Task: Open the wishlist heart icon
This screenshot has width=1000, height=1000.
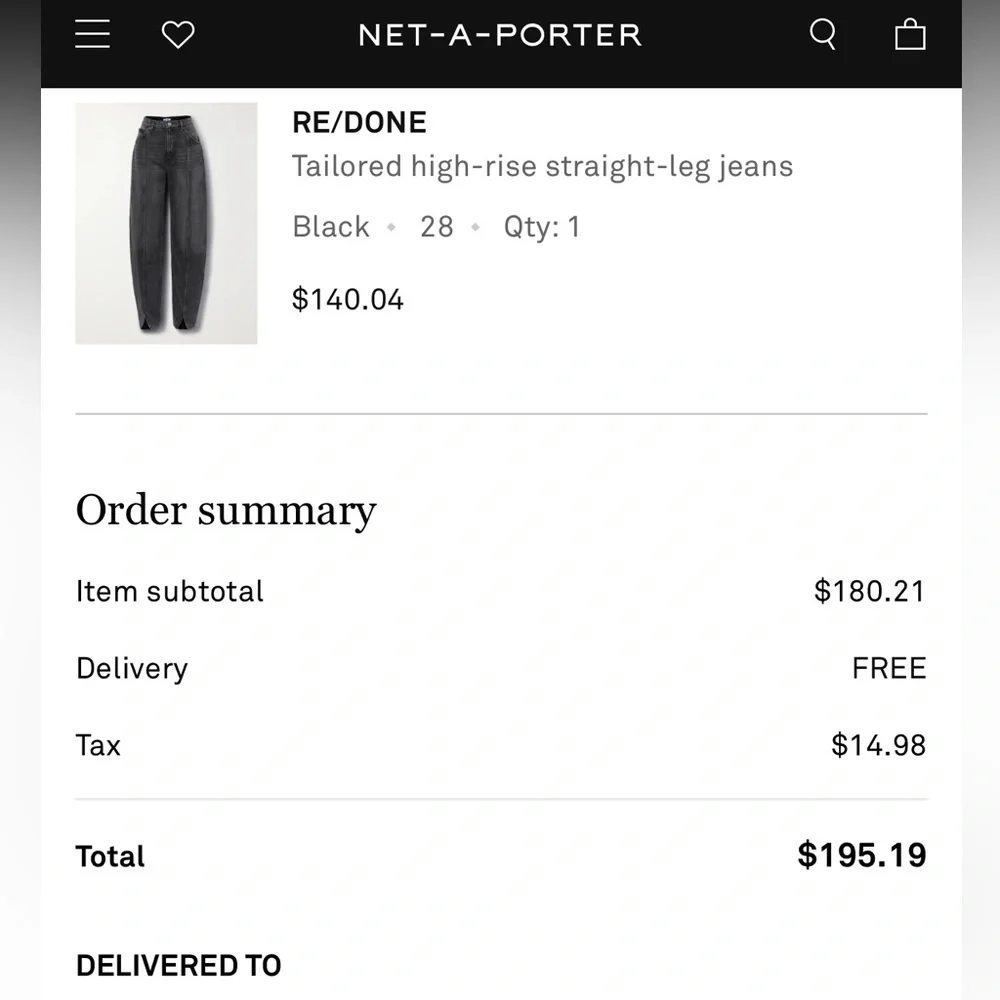Action: (x=178, y=36)
